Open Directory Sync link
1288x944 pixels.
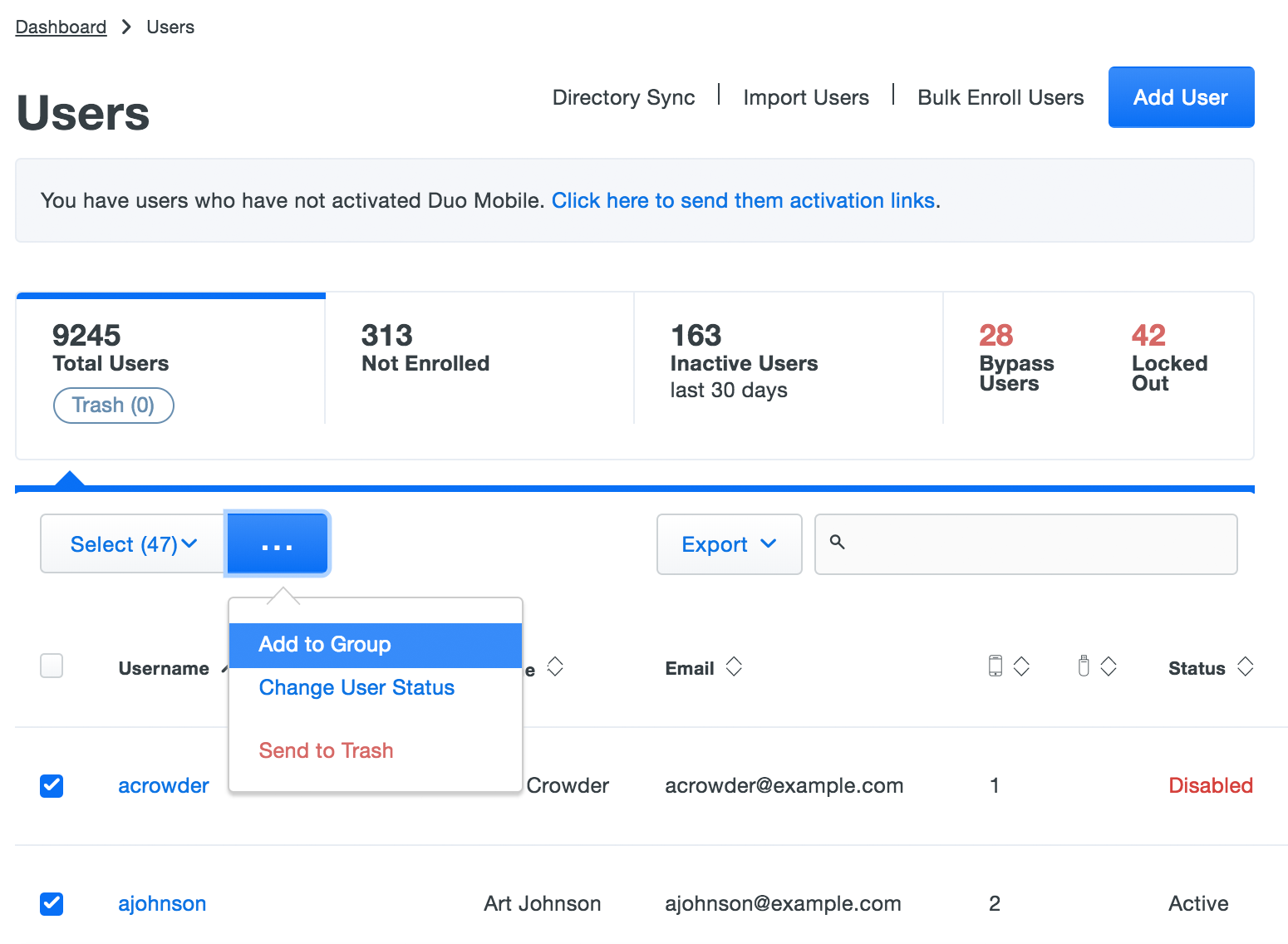coord(623,98)
